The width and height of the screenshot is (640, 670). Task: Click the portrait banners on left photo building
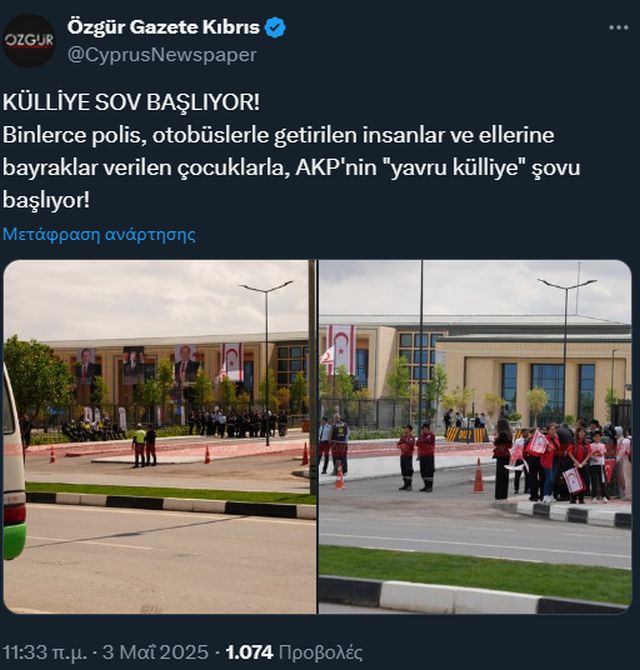pyautogui.click(x=137, y=365)
